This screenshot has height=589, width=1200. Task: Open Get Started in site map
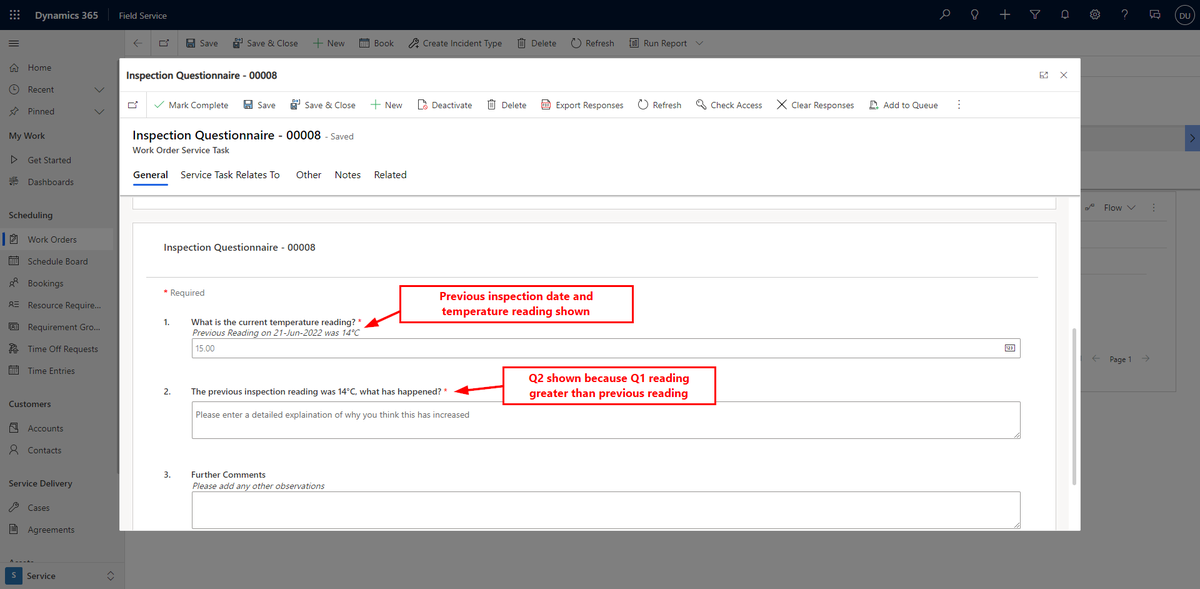pos(49,160)
